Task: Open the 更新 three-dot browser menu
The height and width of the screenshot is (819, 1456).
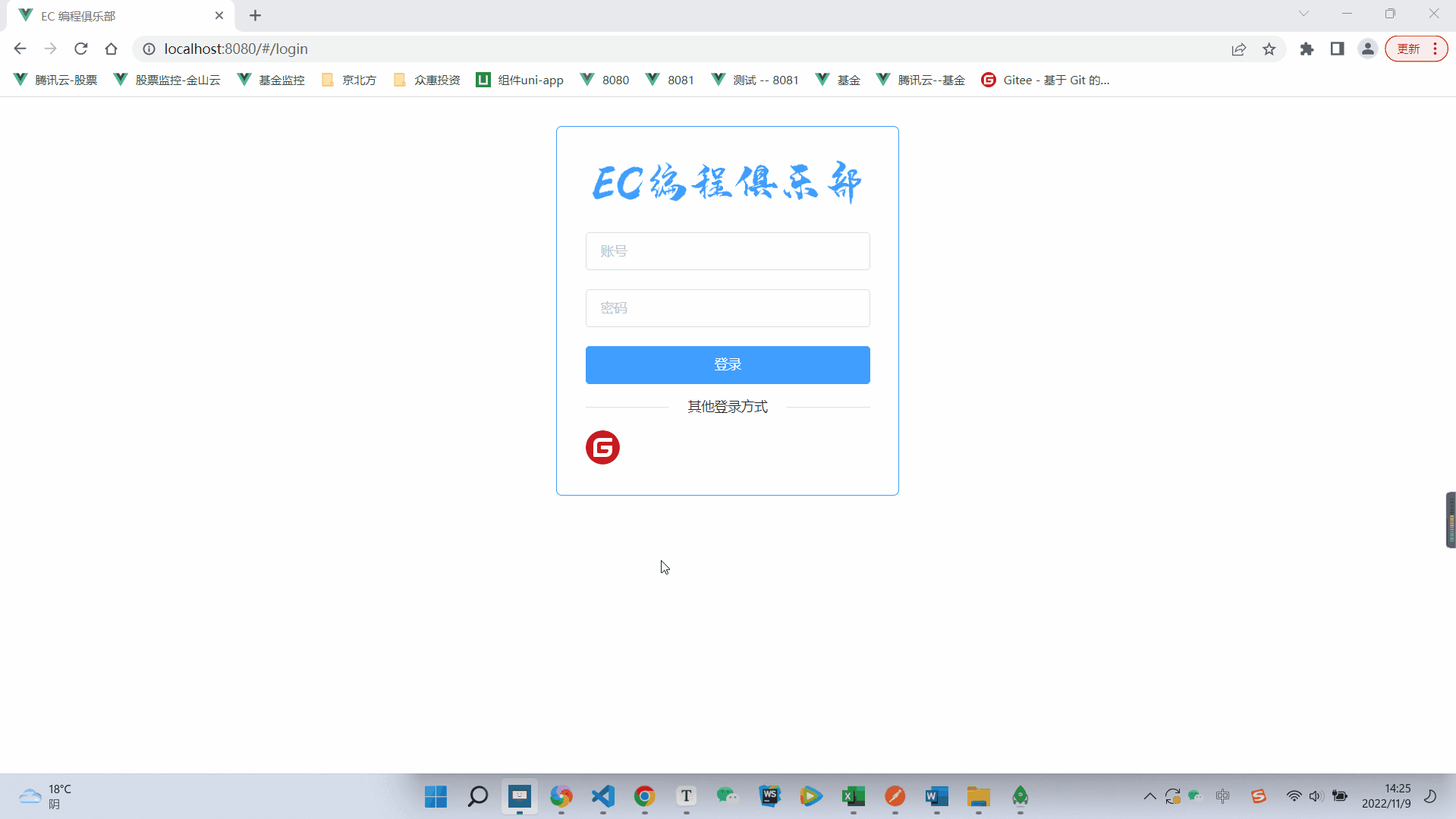Action: pos(1434,49)
